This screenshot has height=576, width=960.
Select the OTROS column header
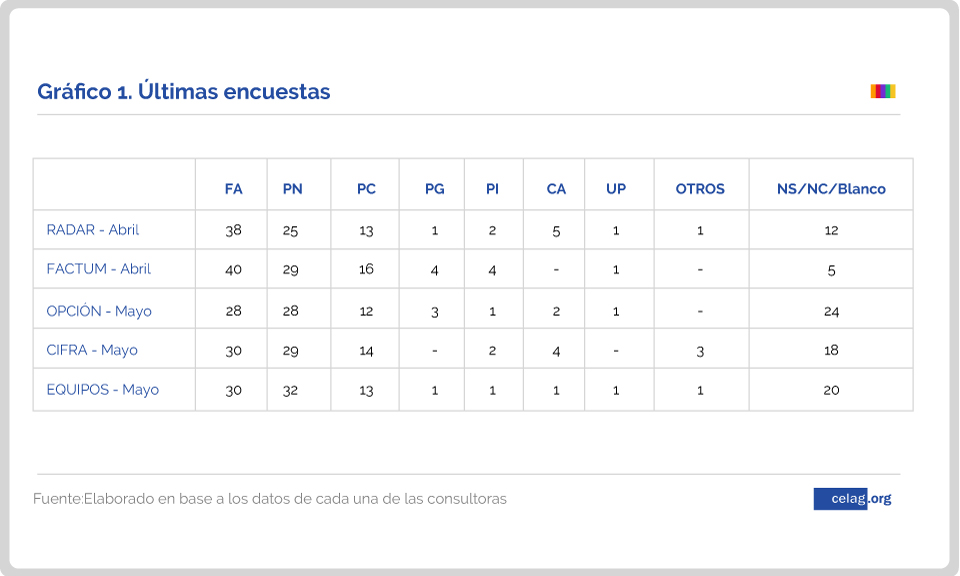[700, 189]
